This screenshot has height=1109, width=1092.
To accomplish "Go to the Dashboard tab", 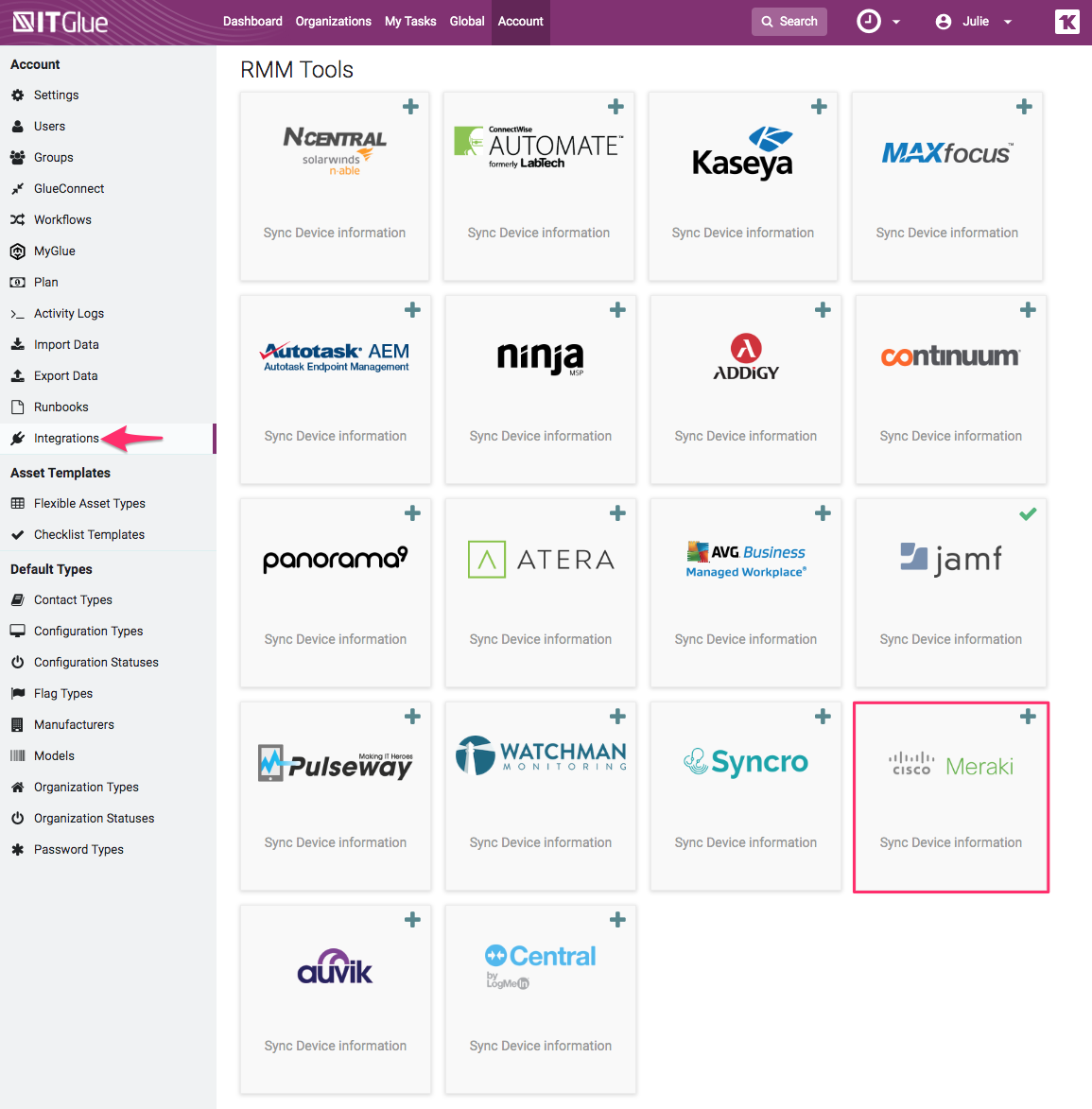I will coord(252,21).
